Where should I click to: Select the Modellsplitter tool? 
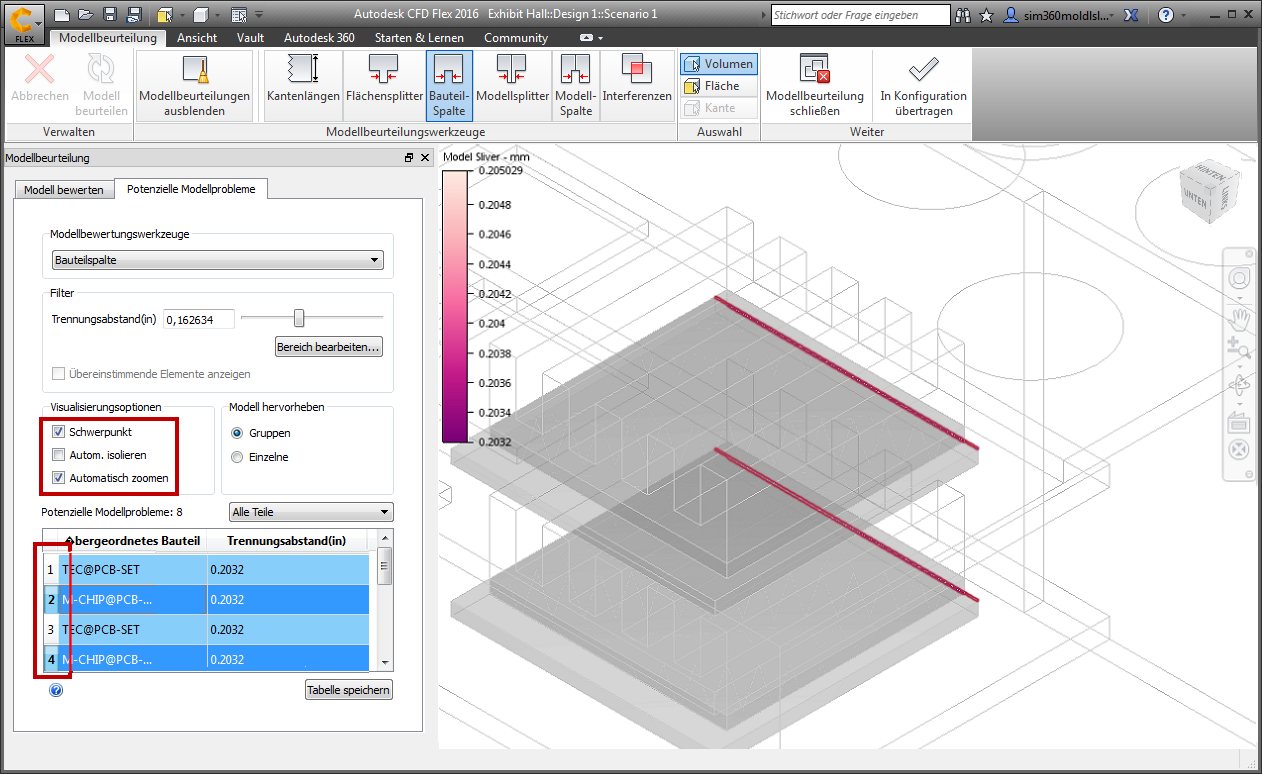[x=512, y=86]
